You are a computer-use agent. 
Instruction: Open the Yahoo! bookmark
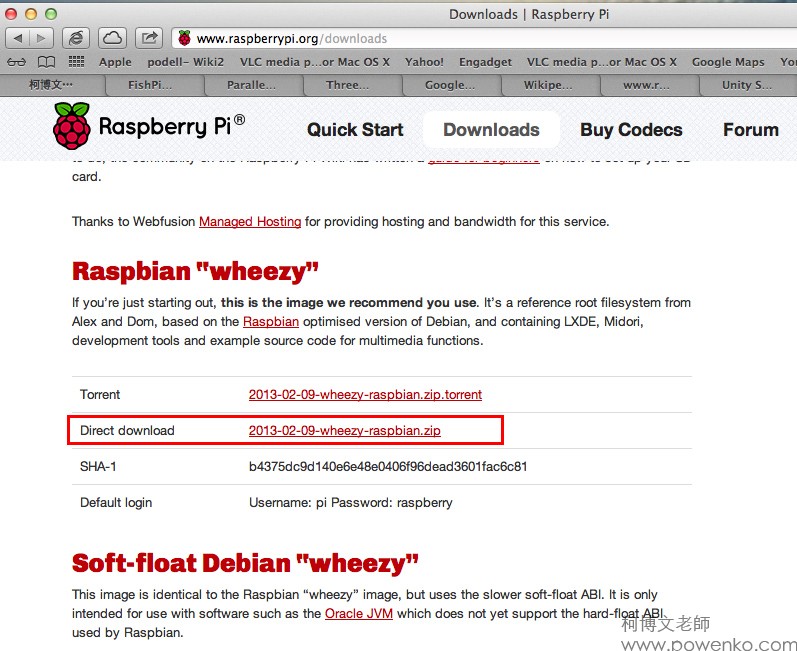tap(424, 62)
